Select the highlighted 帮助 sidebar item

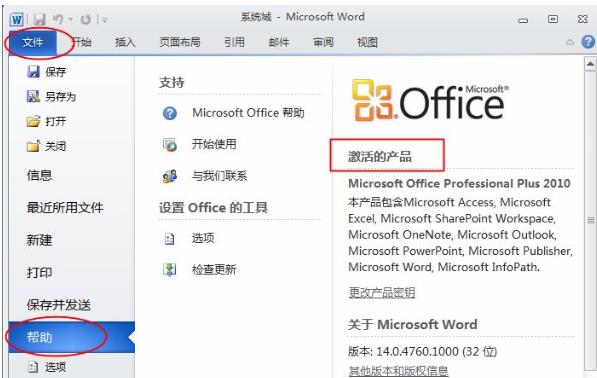pyautogui.click(x=72, y=337)
